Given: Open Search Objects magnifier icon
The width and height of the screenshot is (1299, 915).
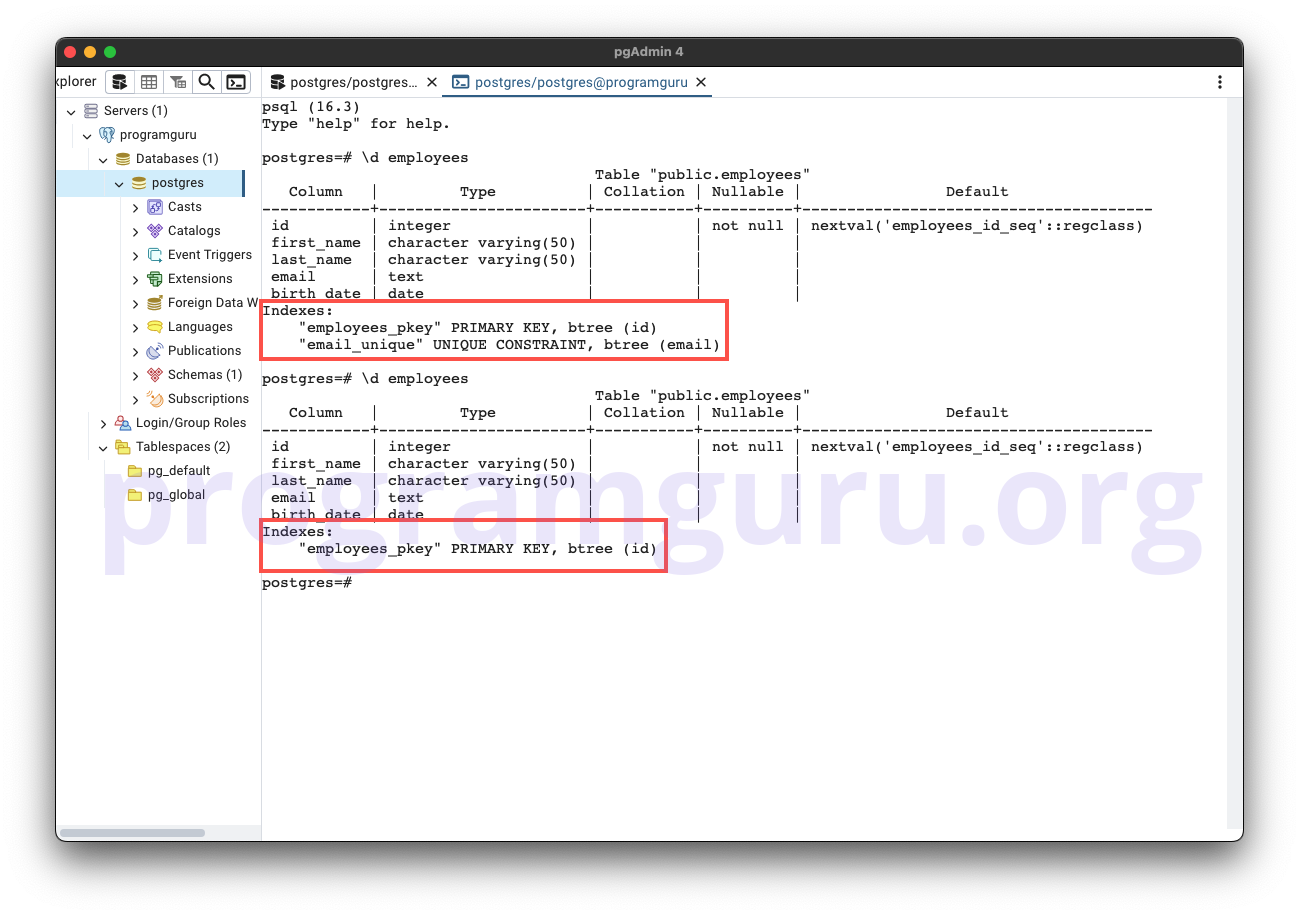Looking at the screenshot, I should click(x=206, y=82).
